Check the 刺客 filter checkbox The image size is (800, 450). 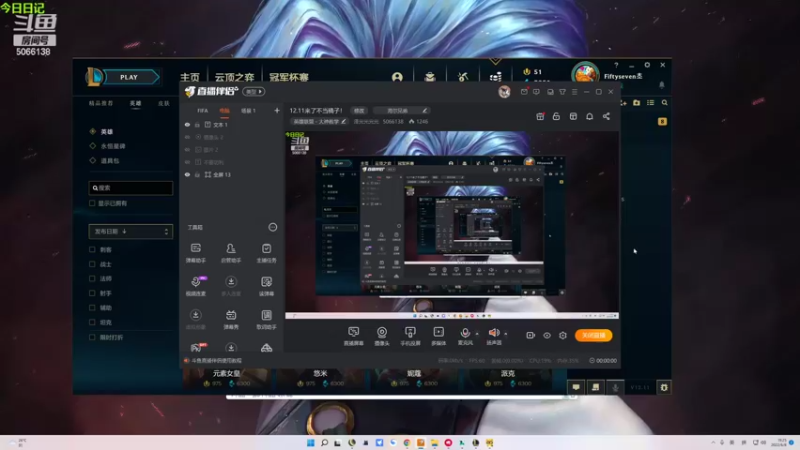[92, 249]
